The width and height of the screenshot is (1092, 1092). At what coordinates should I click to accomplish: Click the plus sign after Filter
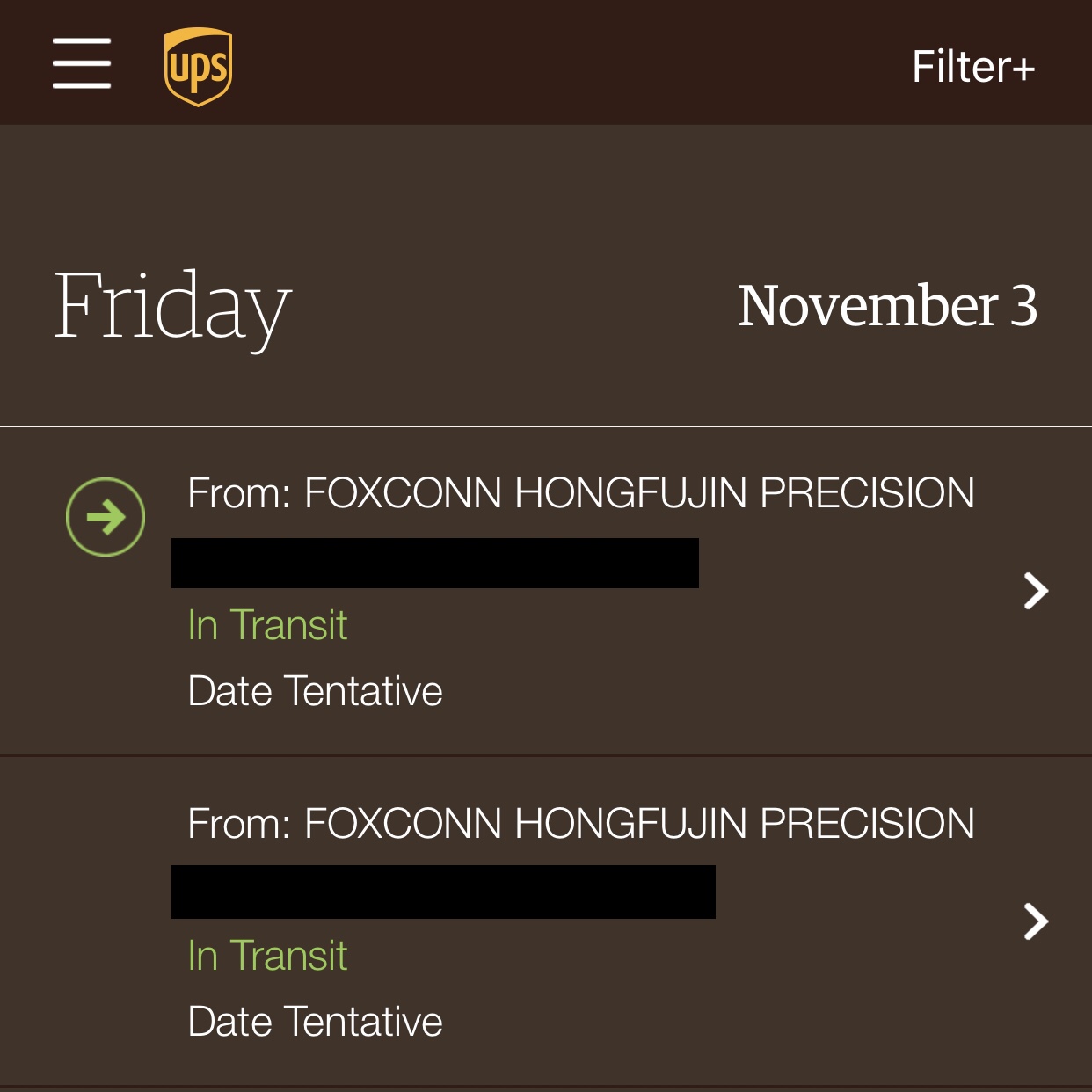coord(1022,69)
